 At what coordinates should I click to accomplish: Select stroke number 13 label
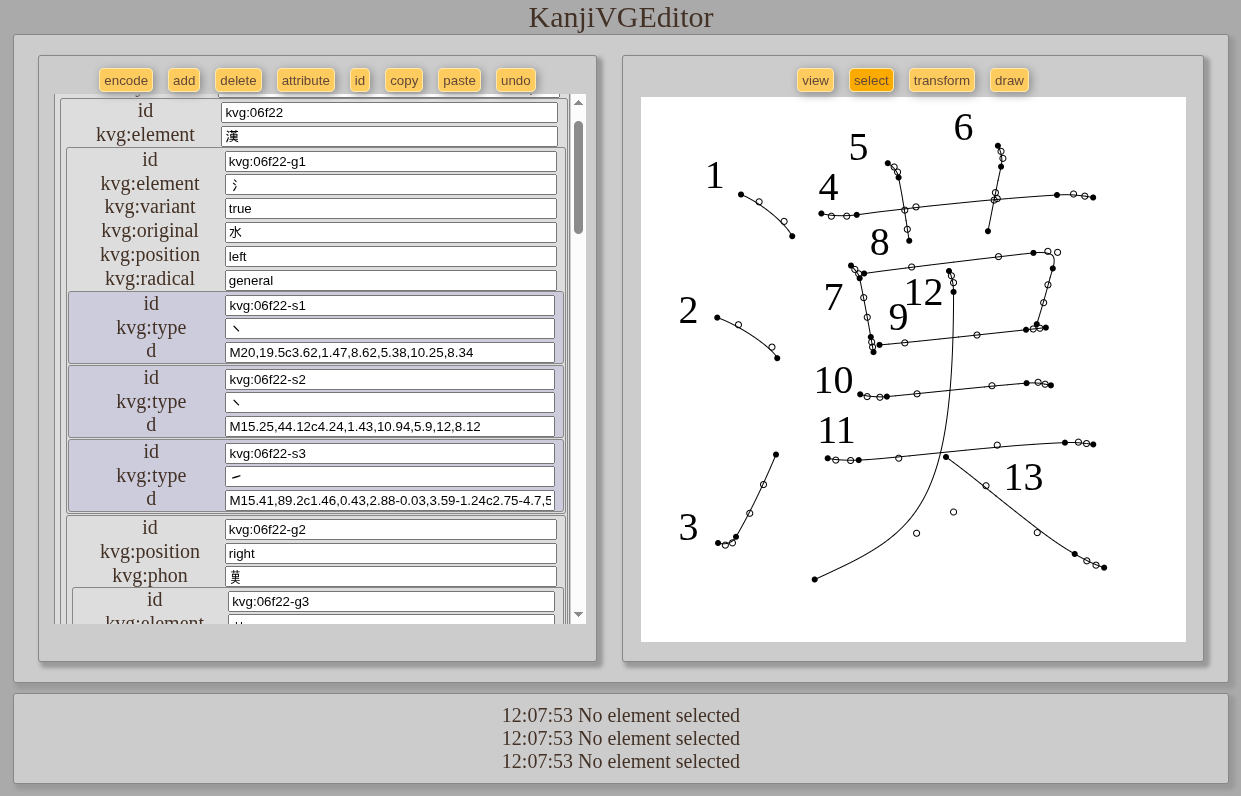click(x=1023, y=477)
